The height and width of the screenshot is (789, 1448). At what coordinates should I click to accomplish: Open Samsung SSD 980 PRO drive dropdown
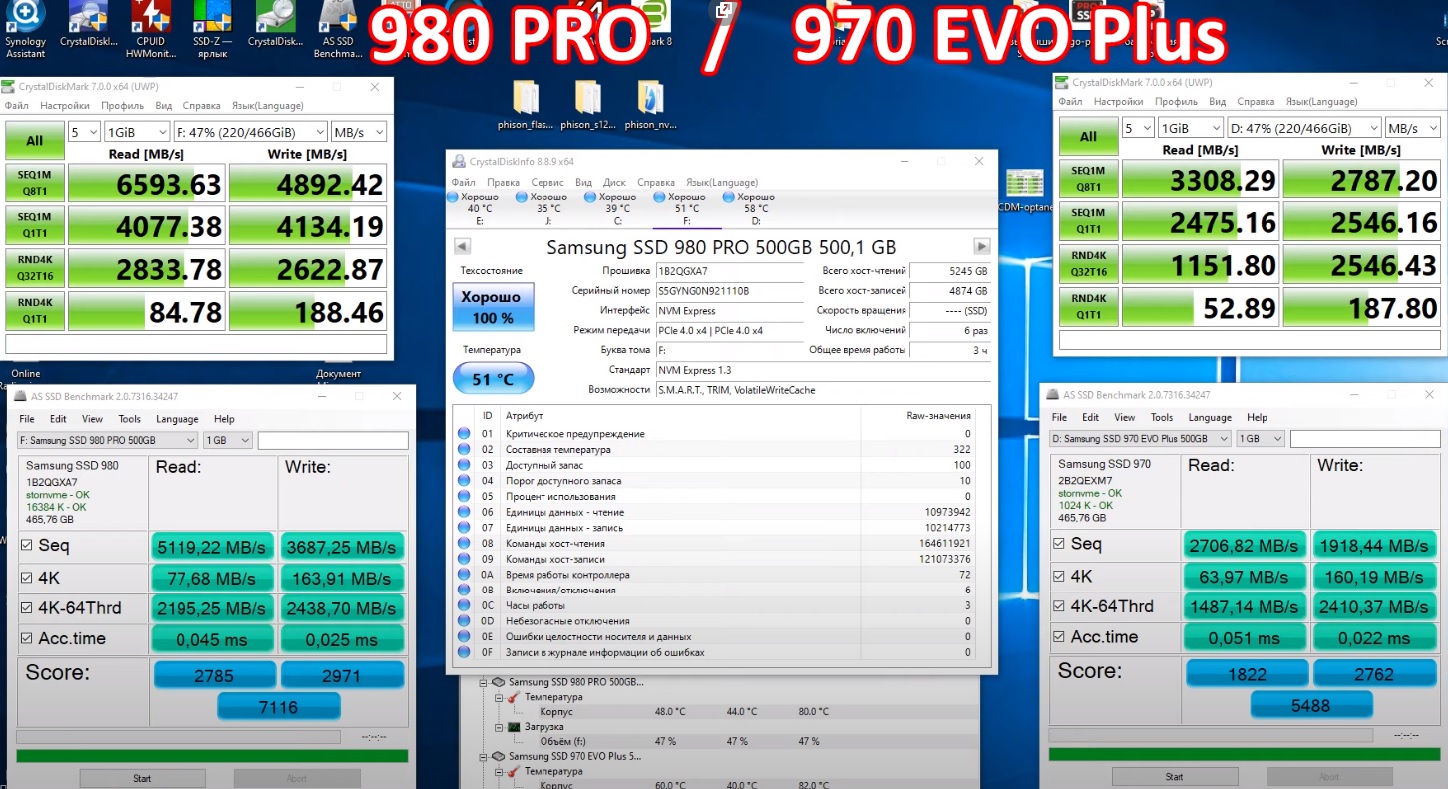tap(108, 440)
